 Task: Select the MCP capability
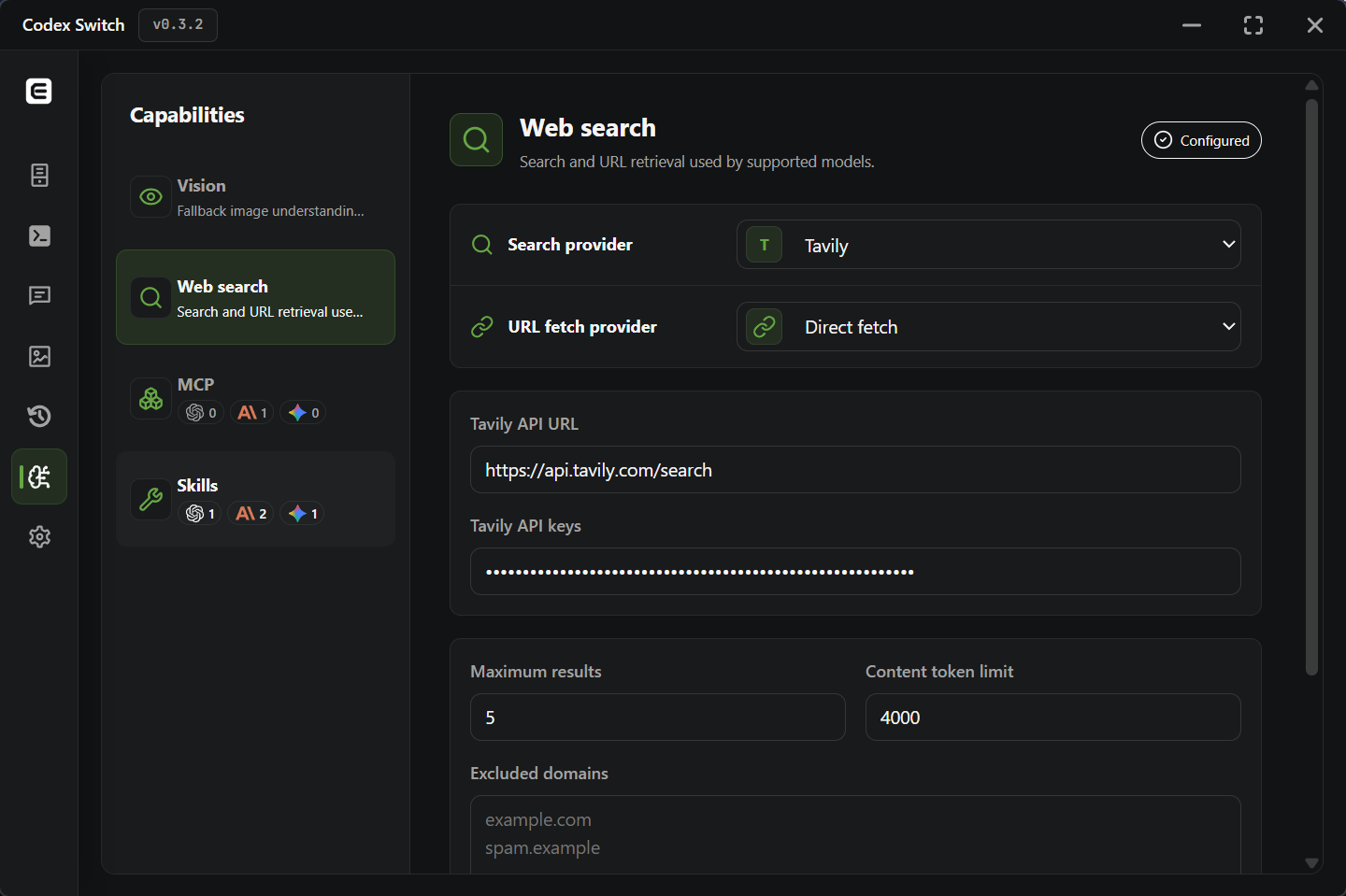tap(255, 398)
